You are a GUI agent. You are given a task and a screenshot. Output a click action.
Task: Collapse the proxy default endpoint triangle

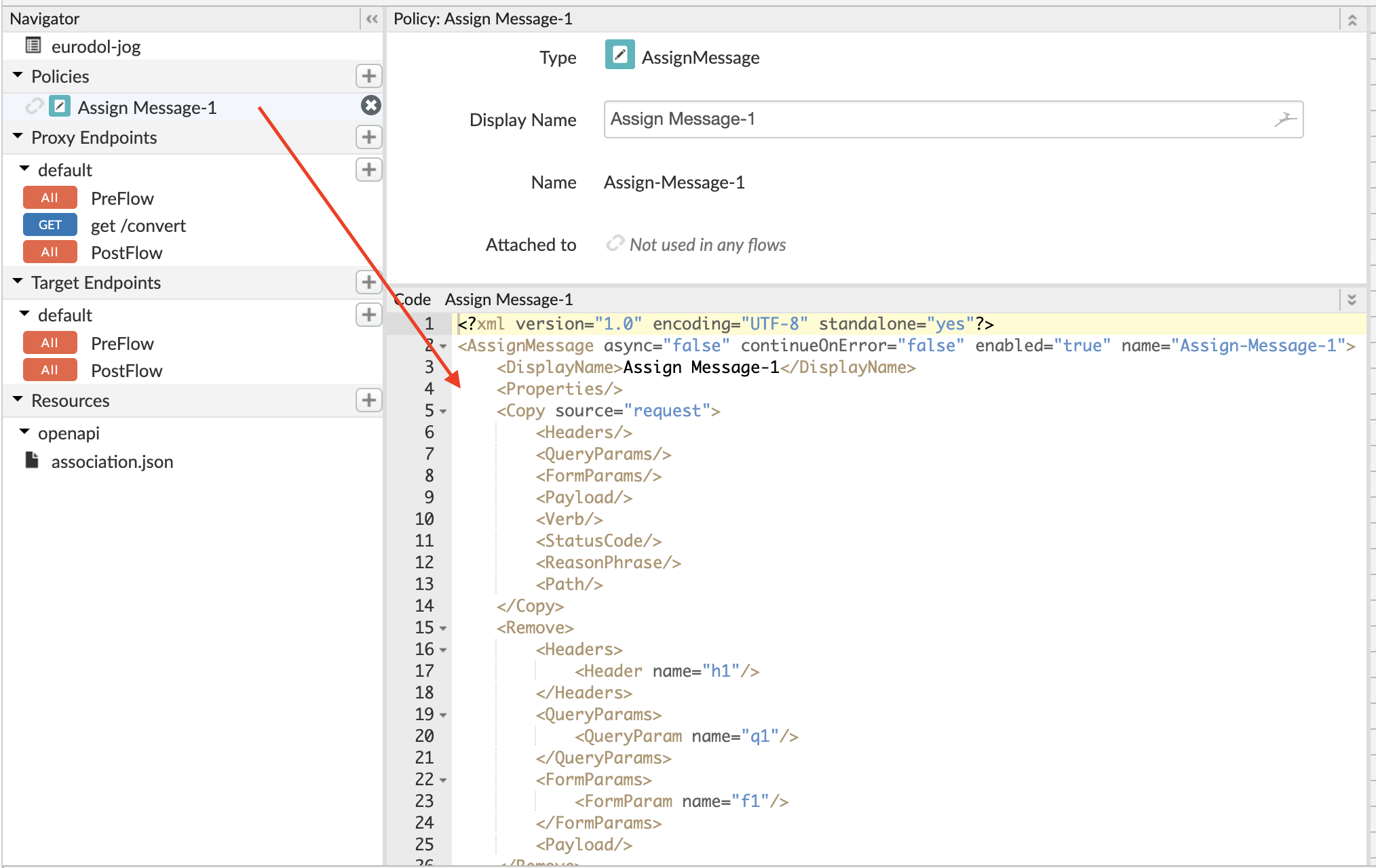click(x=25, y=169)
